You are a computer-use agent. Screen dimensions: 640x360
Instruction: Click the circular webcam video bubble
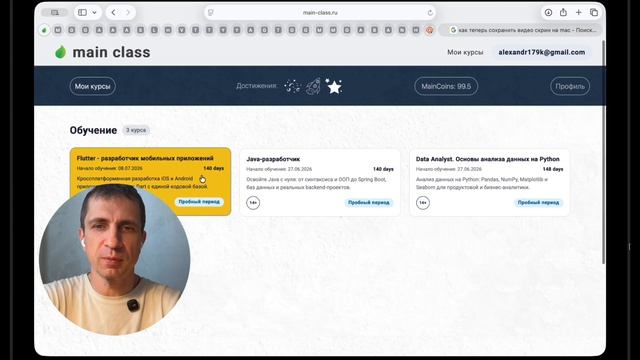tap(114, 260)
